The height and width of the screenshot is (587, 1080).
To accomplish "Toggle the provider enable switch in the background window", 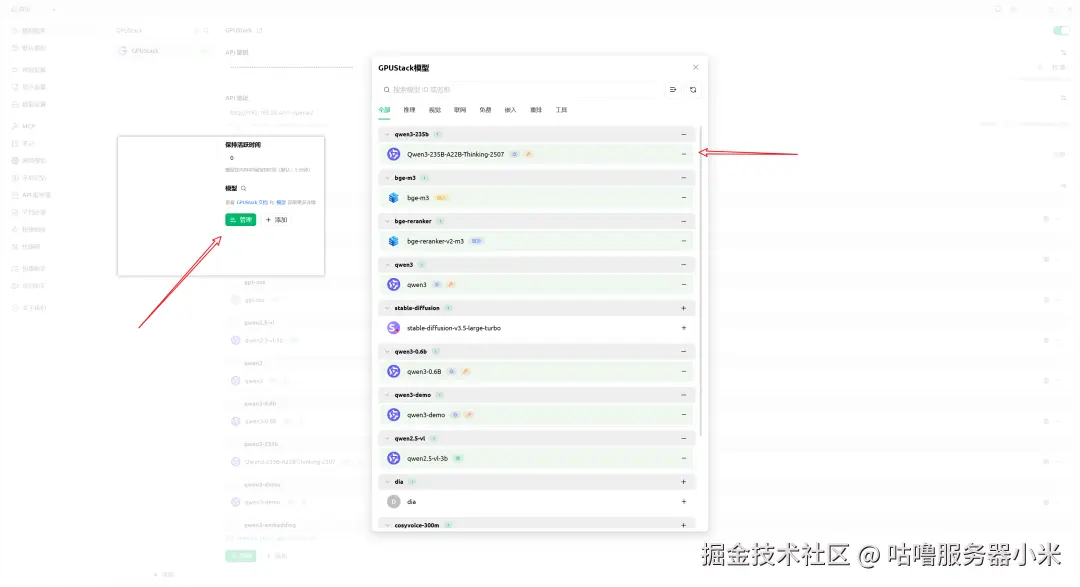I will pos(1061,30).
